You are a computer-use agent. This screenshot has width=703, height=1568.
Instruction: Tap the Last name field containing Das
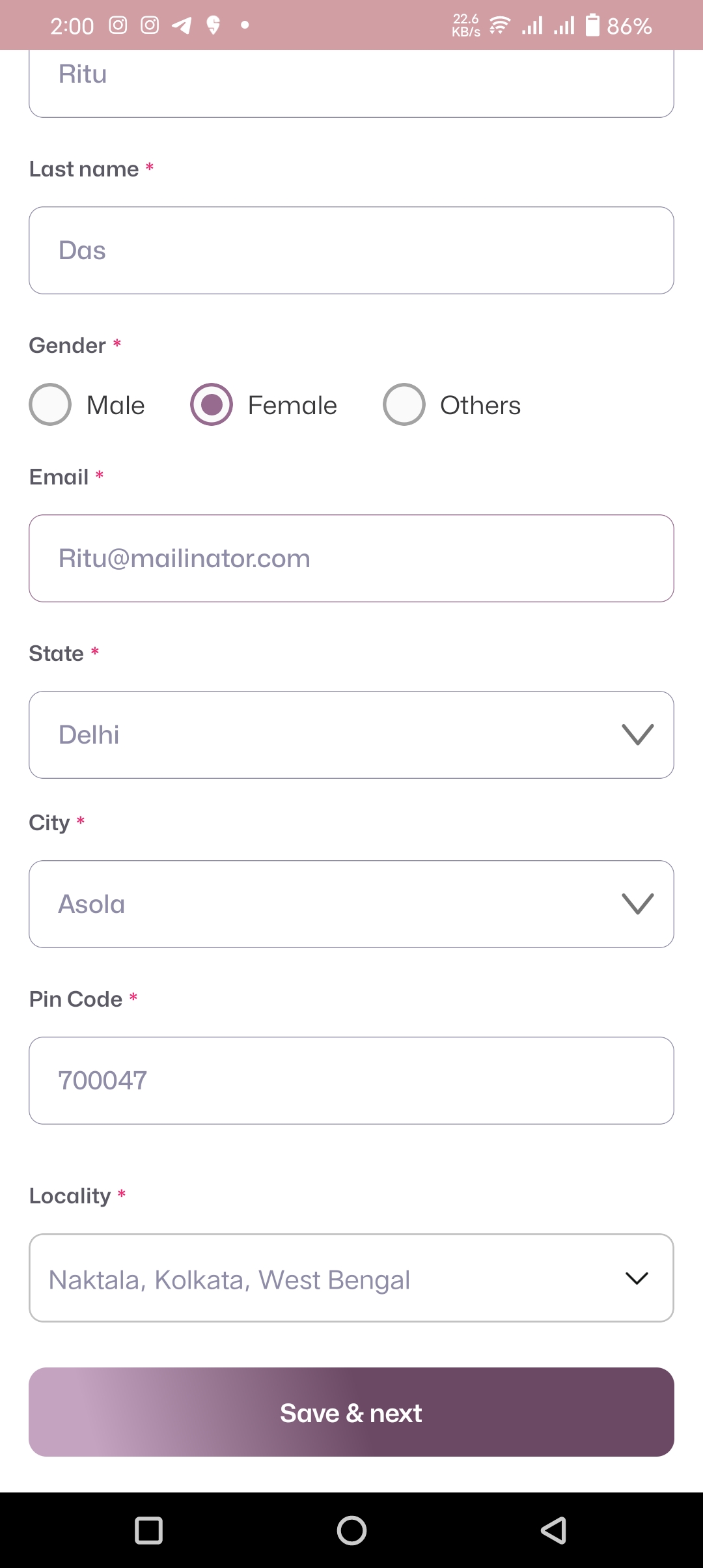click(x=351, y=250)
